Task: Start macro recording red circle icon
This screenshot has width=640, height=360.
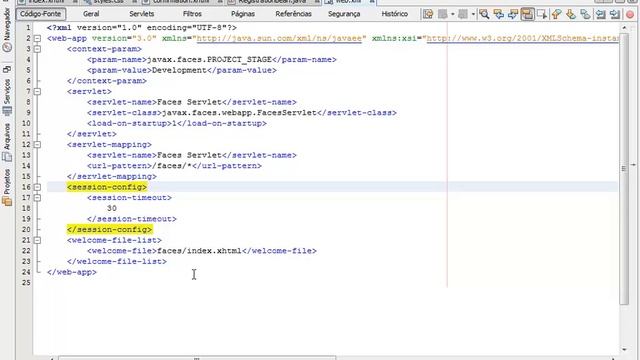Action: coord(630,14)
